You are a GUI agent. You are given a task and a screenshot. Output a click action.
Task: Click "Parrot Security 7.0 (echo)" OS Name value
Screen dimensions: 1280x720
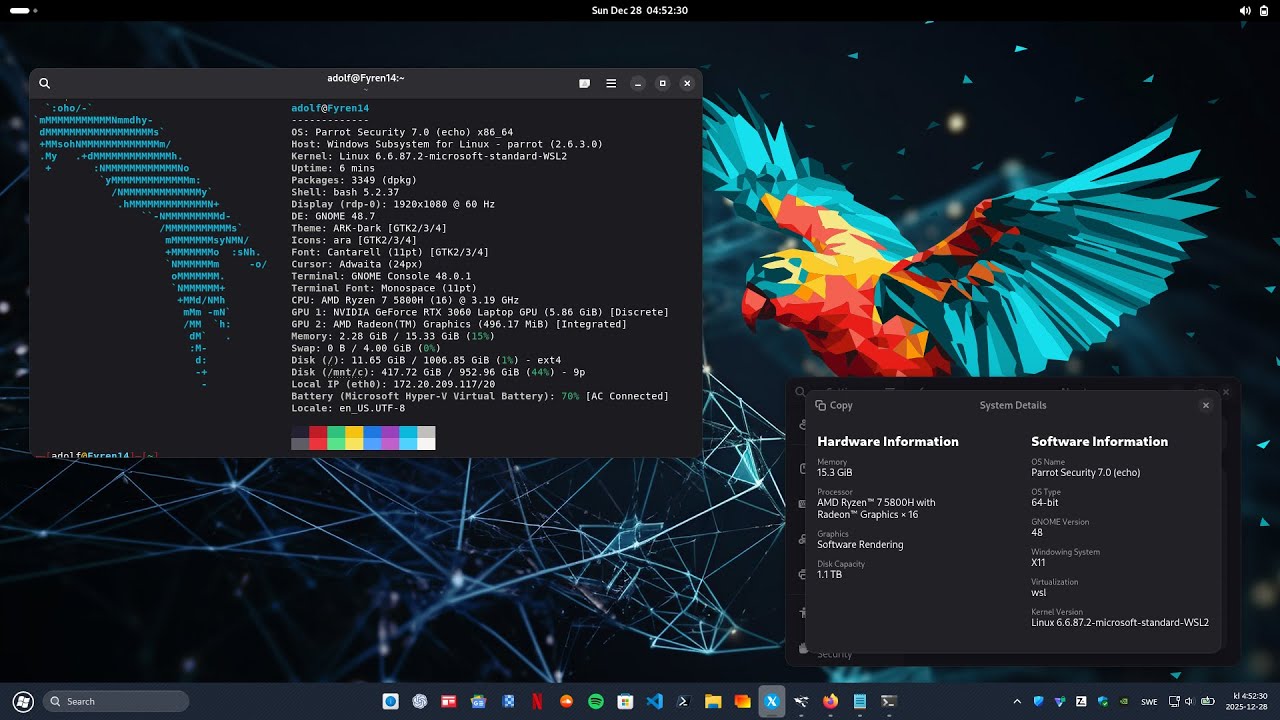pyautogui.click(x=1085, y=472)
